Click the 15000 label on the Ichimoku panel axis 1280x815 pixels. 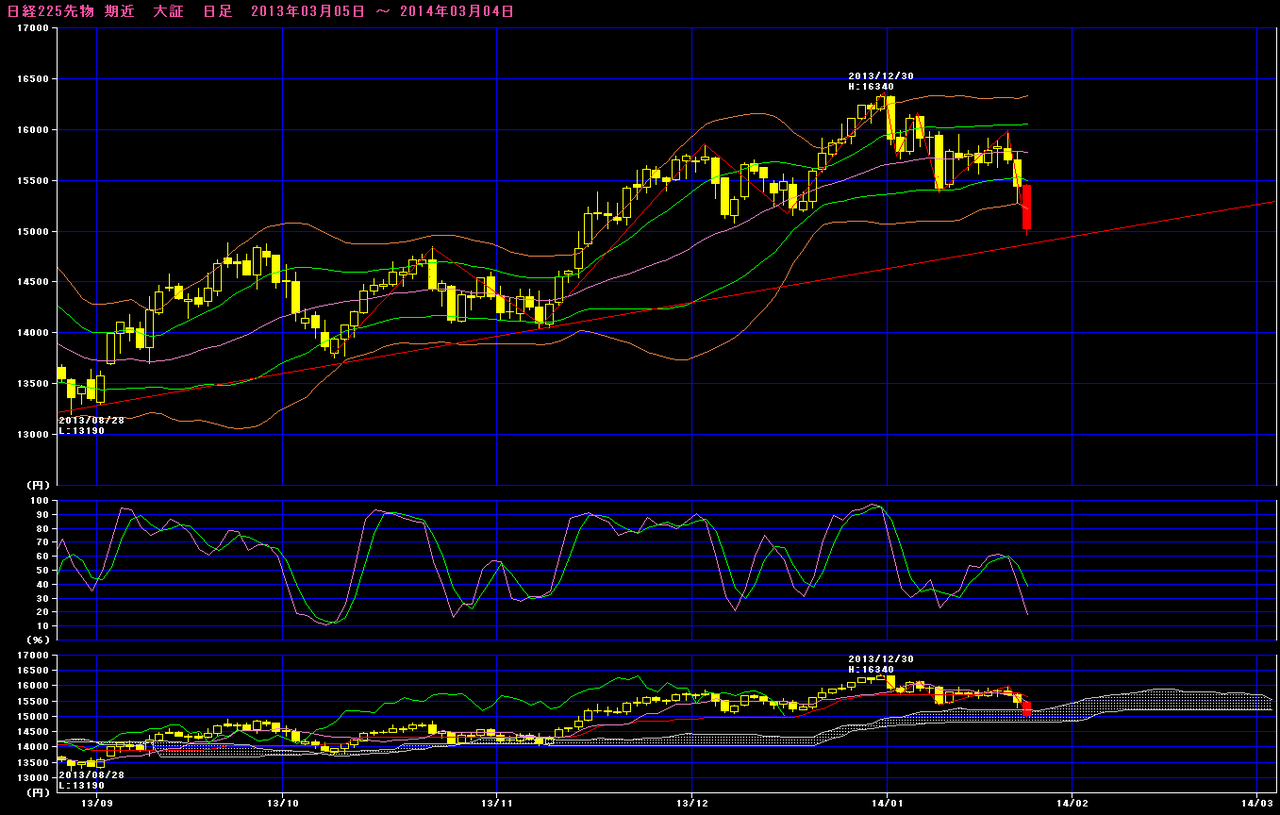(34, 717)
